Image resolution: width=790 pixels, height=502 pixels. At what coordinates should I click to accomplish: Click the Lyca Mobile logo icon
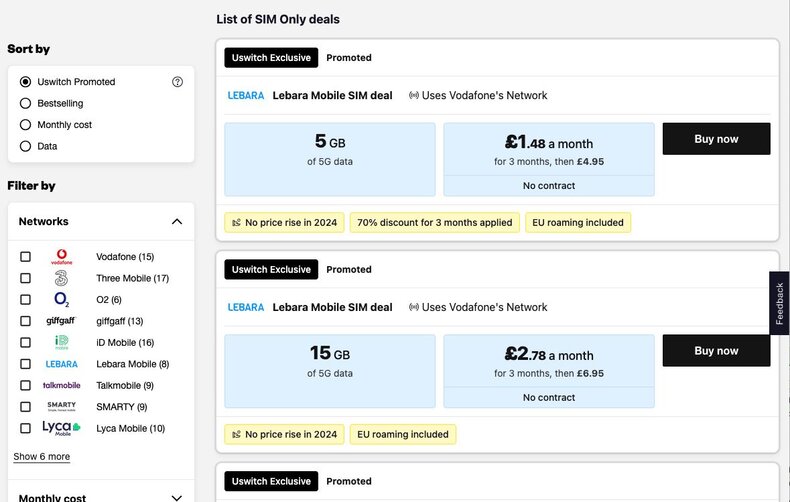(x=61, y=428)
